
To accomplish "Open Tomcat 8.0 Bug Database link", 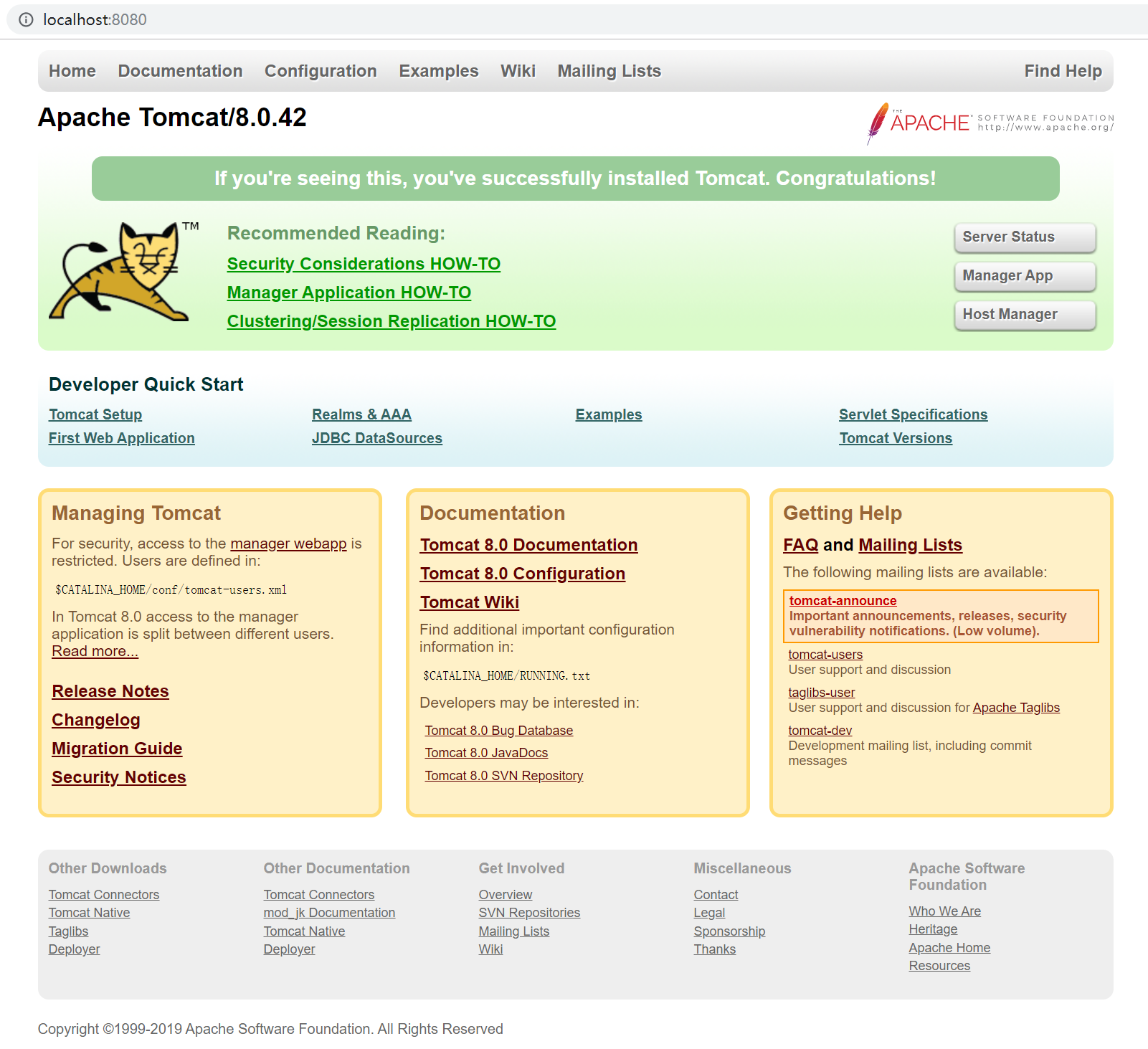I will click(499, 731).
